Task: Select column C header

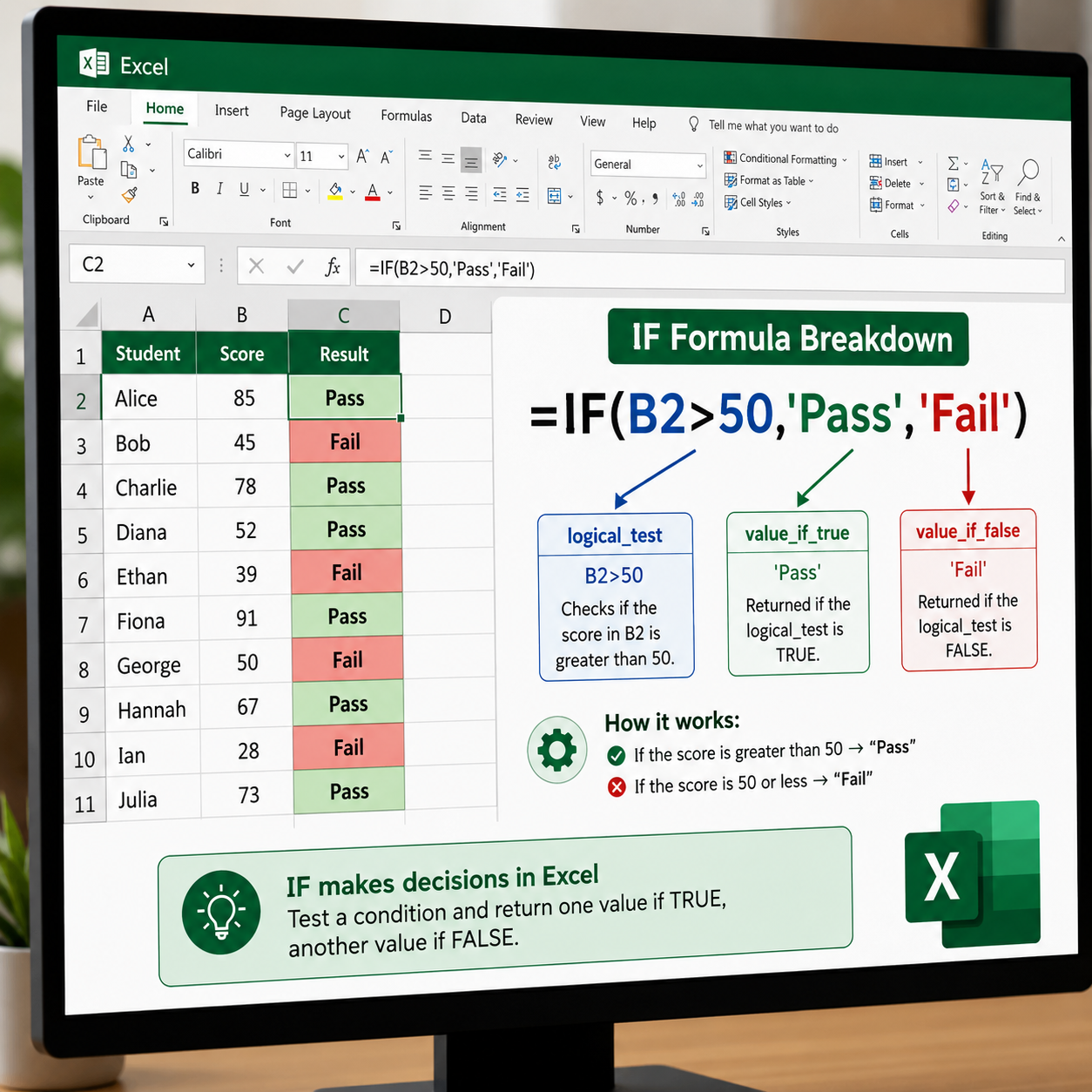Action: coord(344,315)
